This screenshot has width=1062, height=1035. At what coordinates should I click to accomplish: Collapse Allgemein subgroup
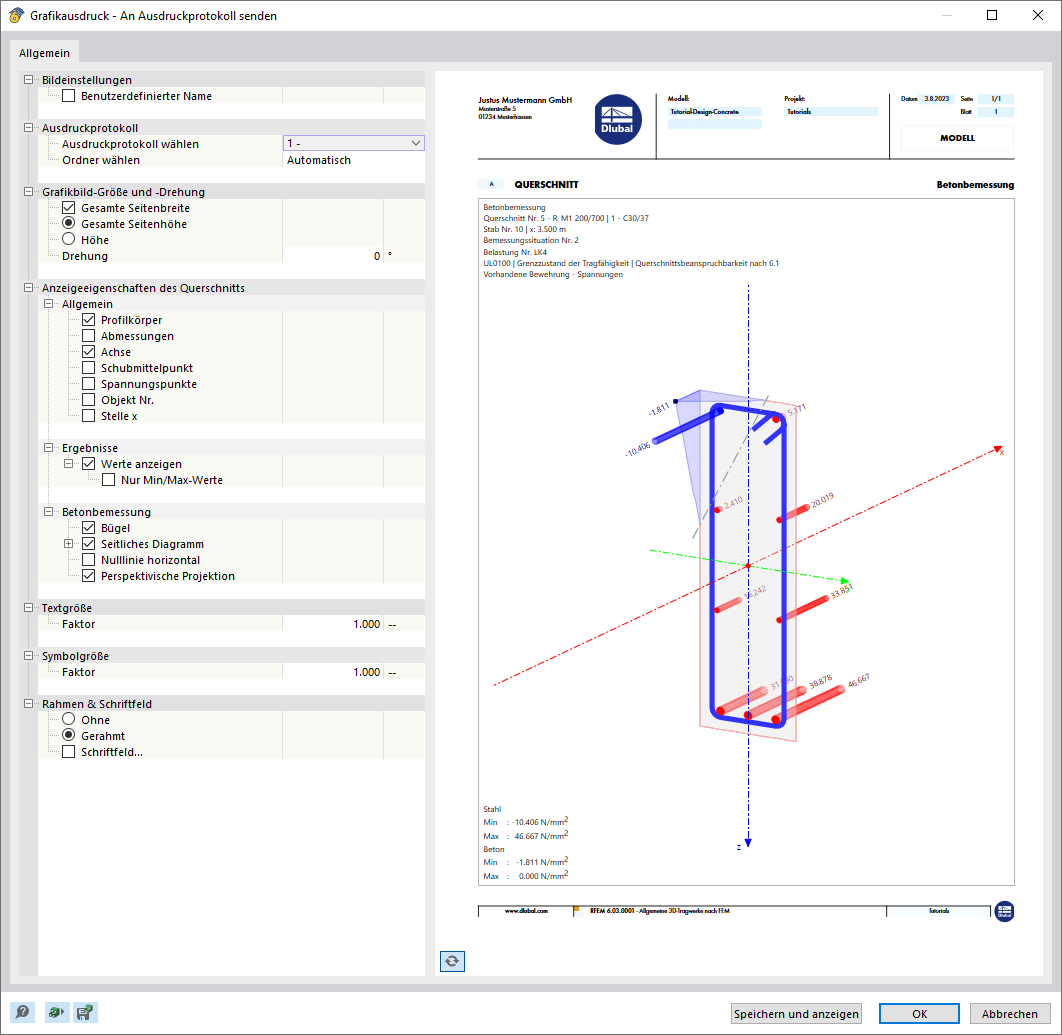(48, 304)
